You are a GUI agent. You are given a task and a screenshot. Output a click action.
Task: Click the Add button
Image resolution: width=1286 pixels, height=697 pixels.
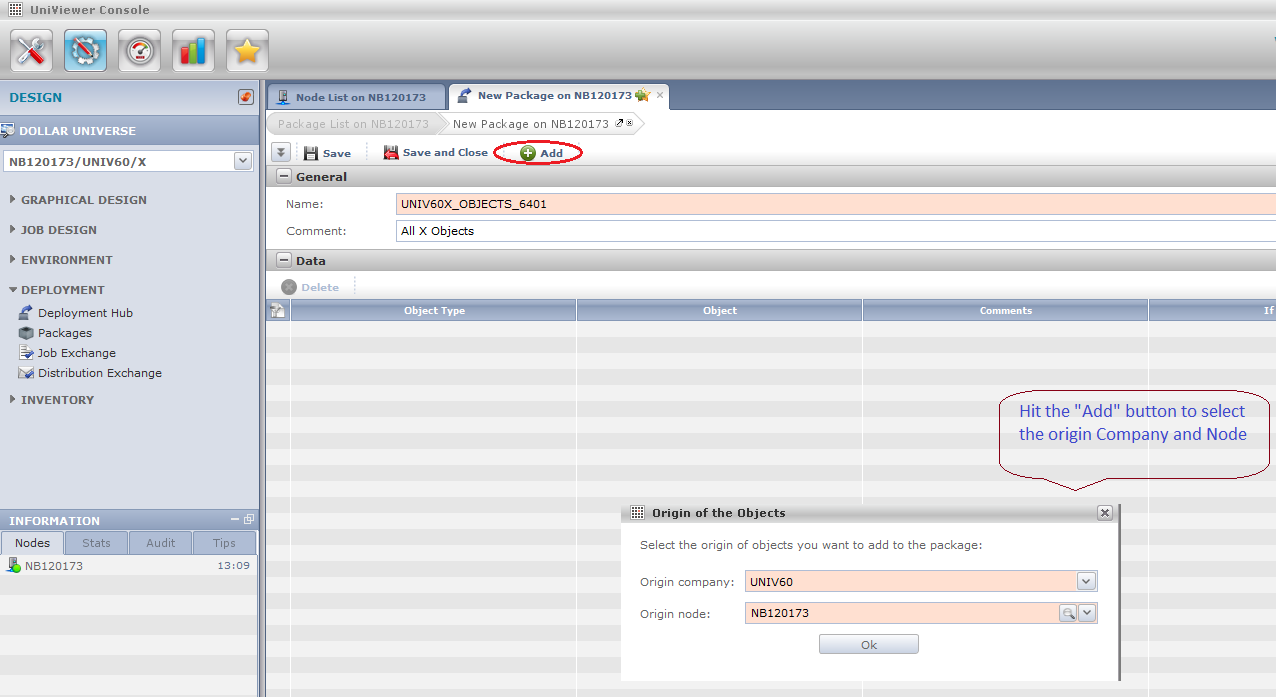[541, 153]
